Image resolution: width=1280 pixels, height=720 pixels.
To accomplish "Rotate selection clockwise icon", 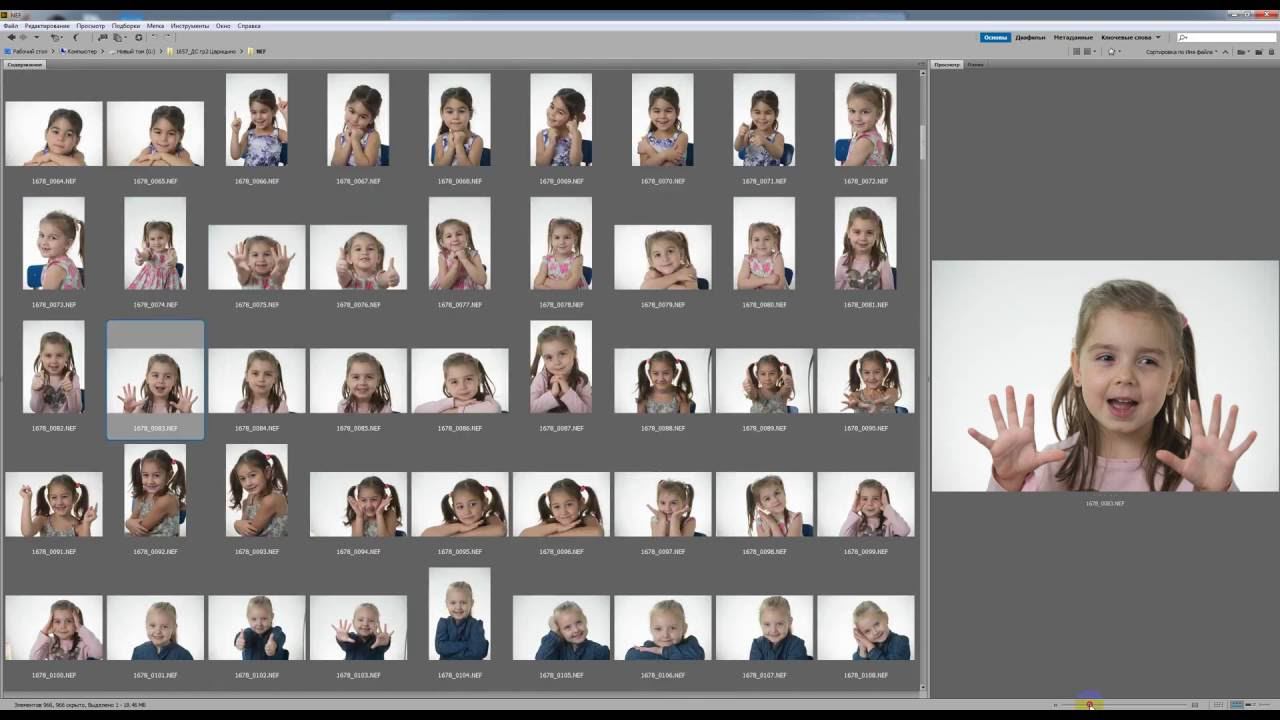I will click(167, 37).
